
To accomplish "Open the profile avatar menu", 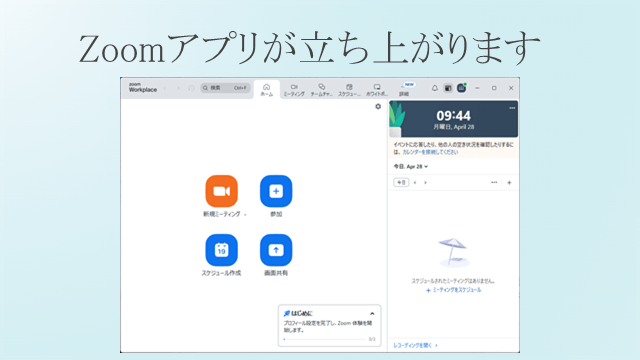I will click(461, 88).
